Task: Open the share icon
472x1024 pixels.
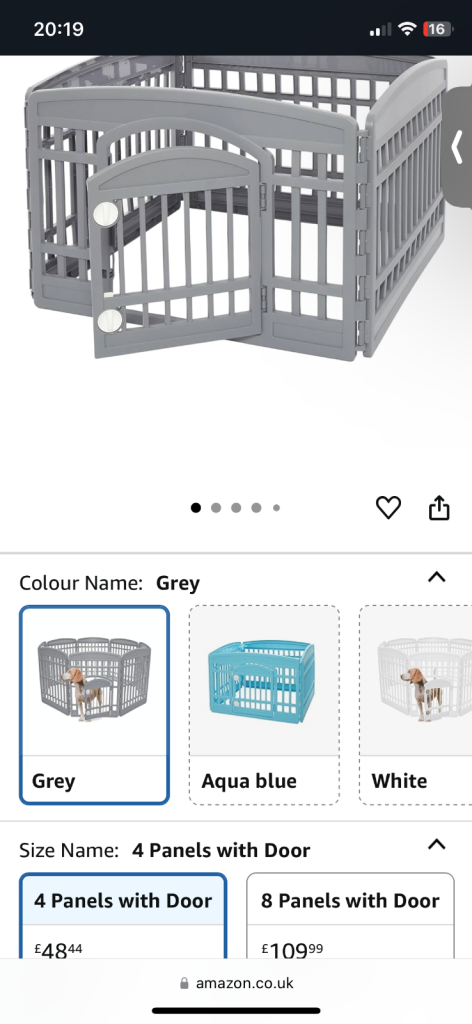Action: coord(439,507)
